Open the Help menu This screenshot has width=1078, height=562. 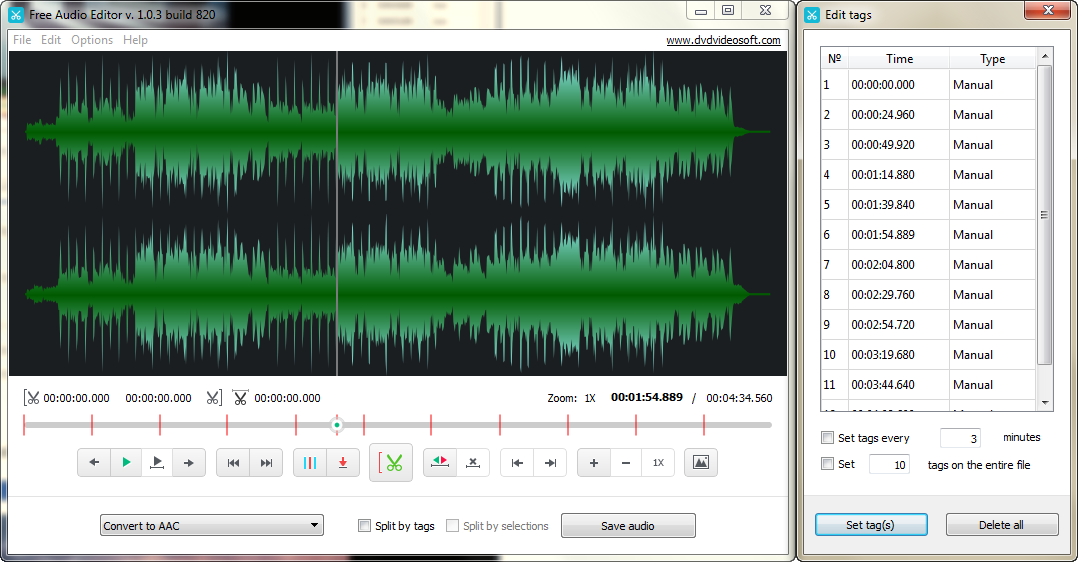click(135, 40)
